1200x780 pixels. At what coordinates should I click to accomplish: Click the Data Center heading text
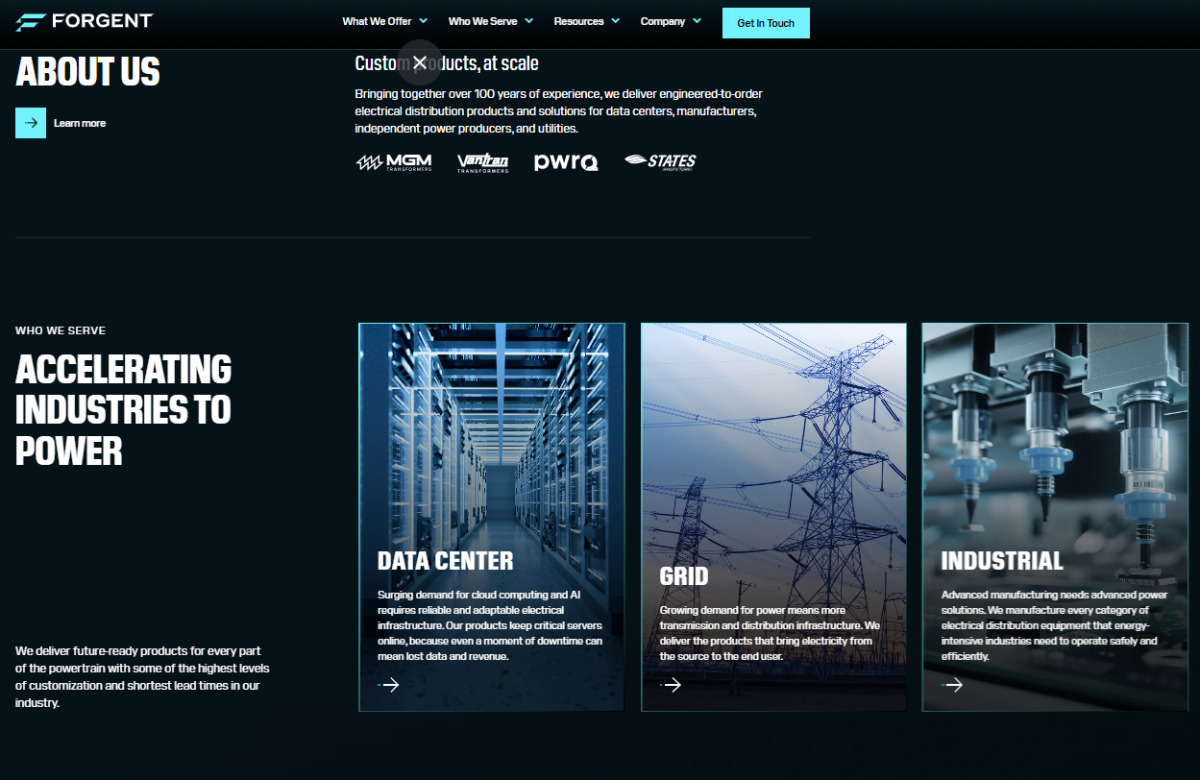445,561
